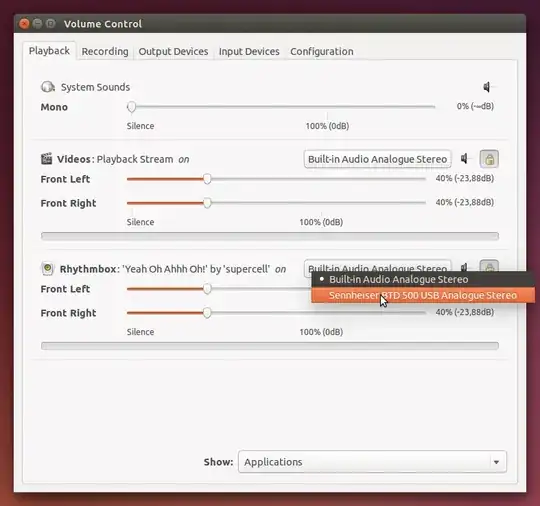Click Rhythmbox Front Right slider handle
The height and width of the screenshot is (506, 540).
click(x=207, y=313)
